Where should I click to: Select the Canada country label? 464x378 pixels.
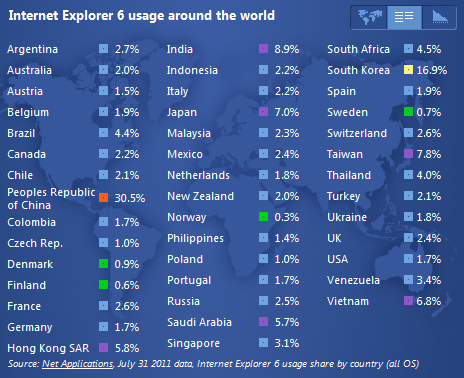[x=26, y=154]
